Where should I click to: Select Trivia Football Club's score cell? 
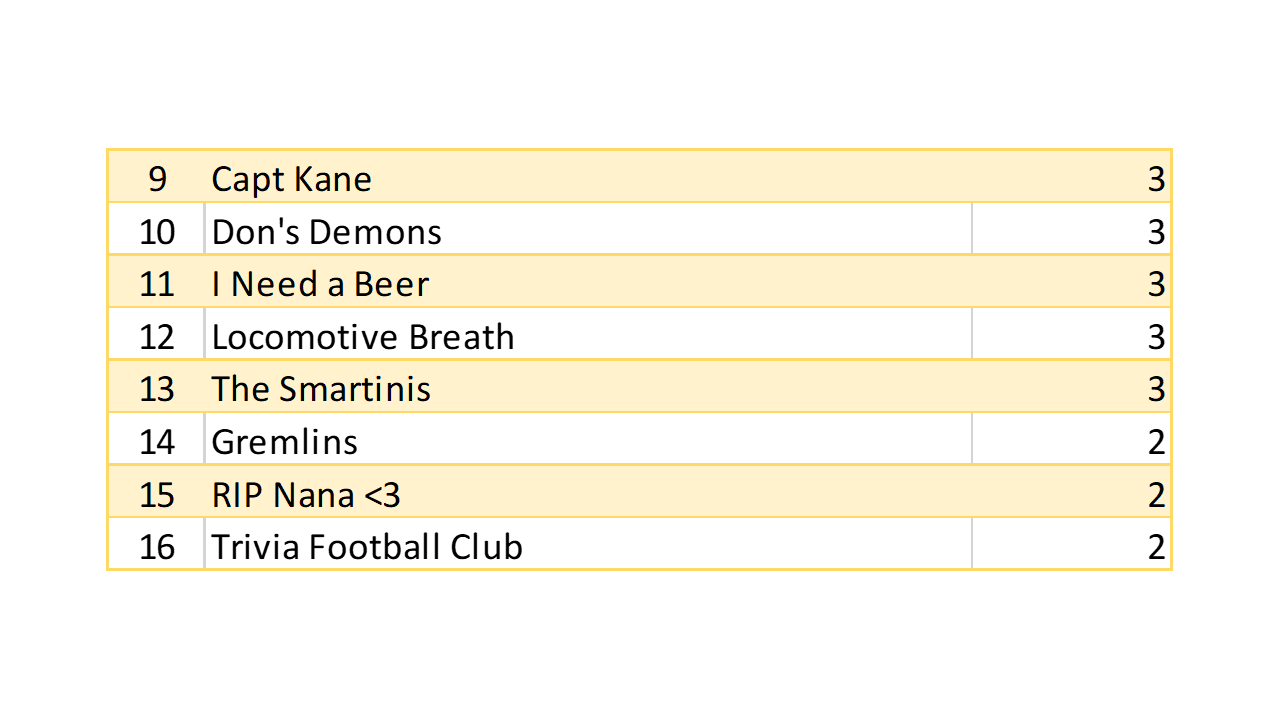tap(1156, 547)
